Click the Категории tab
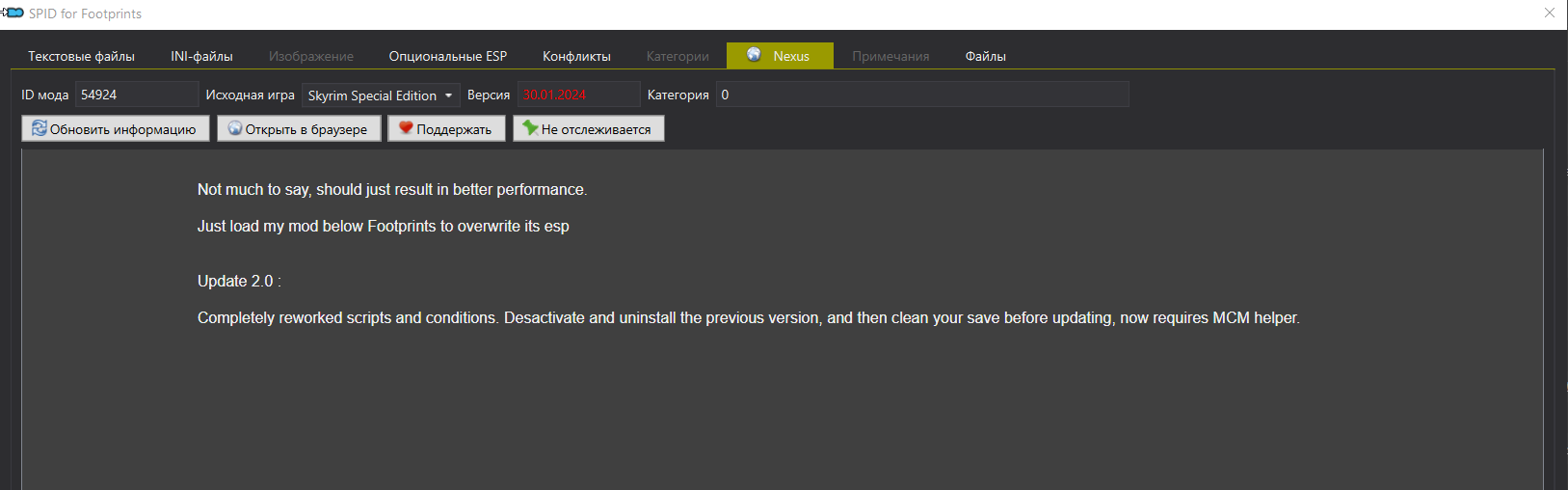 678,56
